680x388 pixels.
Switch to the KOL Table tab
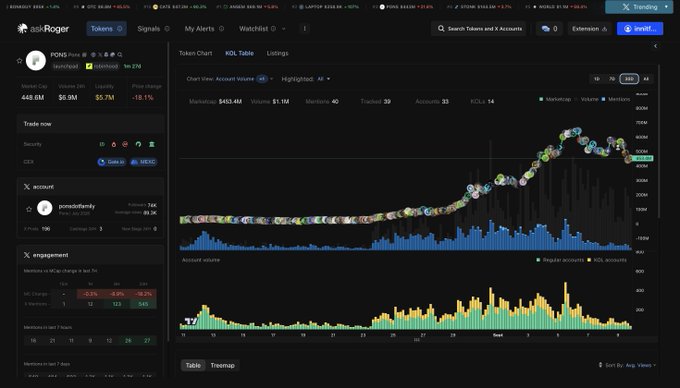click(x=239, y=53)
